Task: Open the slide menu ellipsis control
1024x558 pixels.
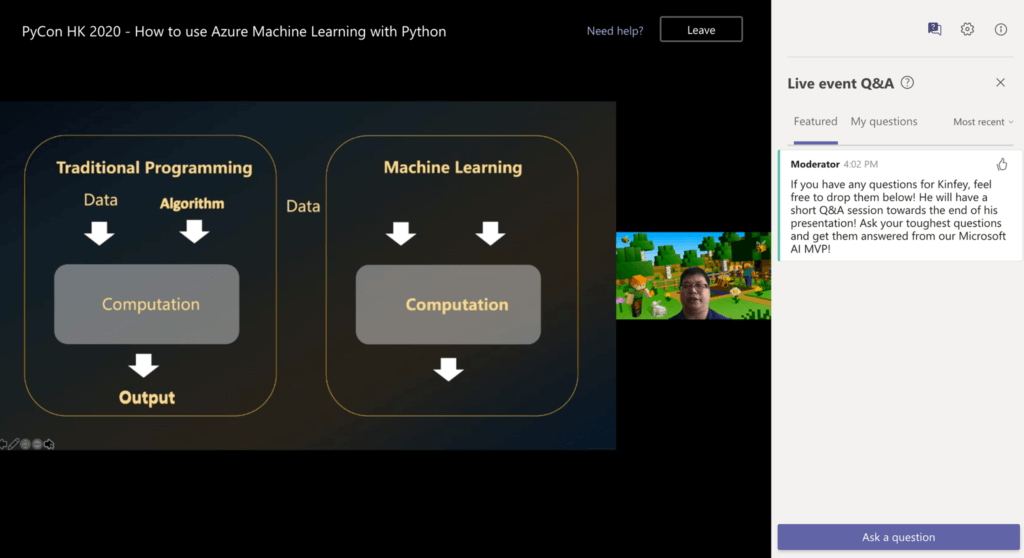Action: tap(37, 444)
